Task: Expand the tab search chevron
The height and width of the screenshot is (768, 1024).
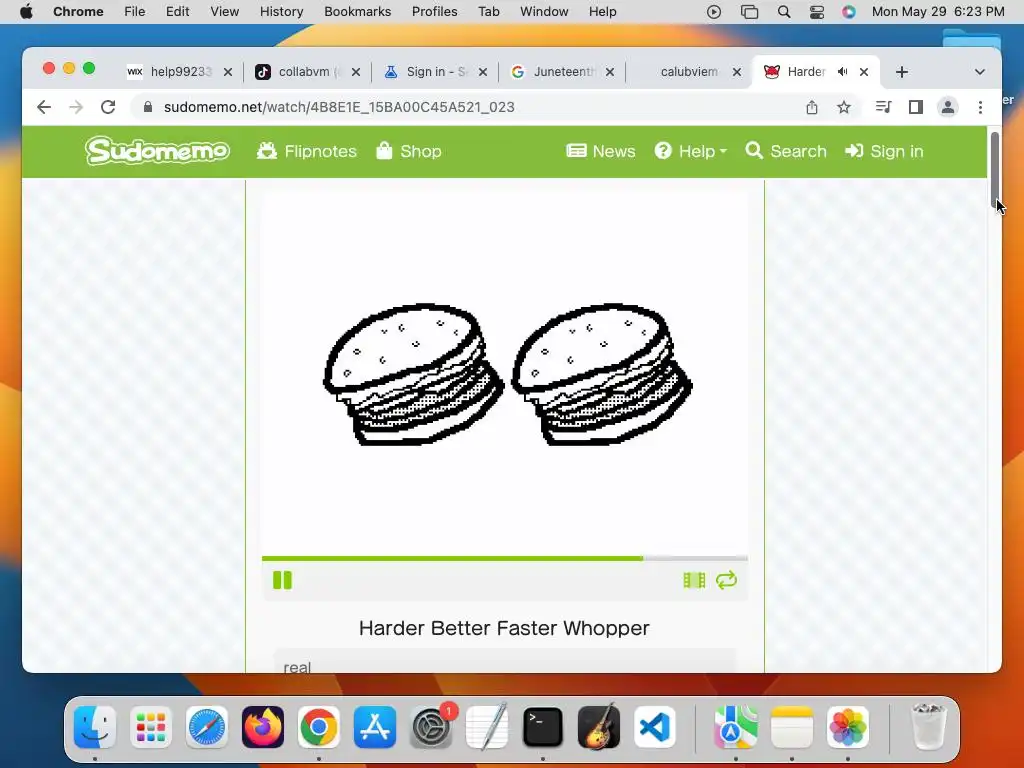Action: (980, 72)
